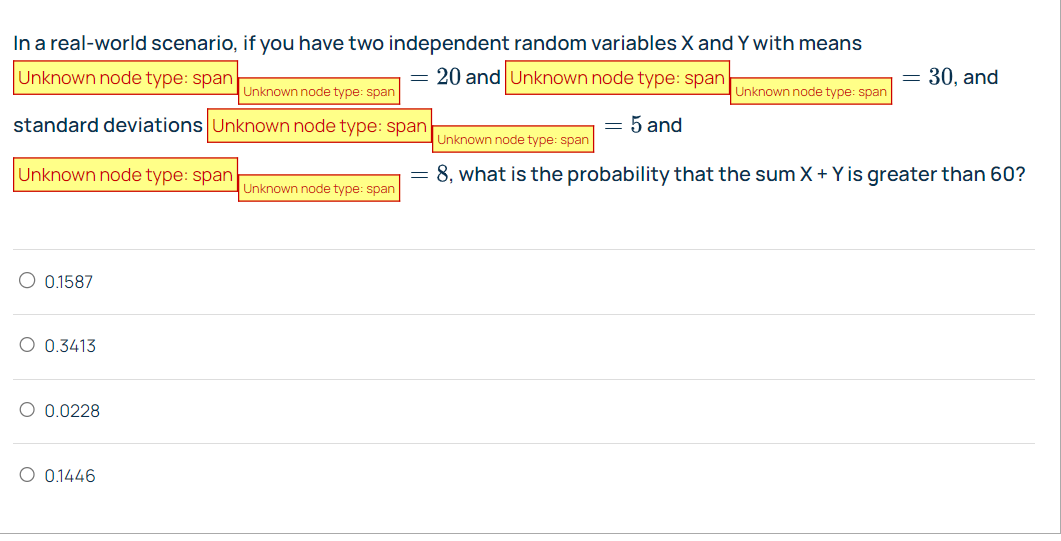Select the 0.1587 radio button
Screen dimensions: 1061x541
coord(27,281)
